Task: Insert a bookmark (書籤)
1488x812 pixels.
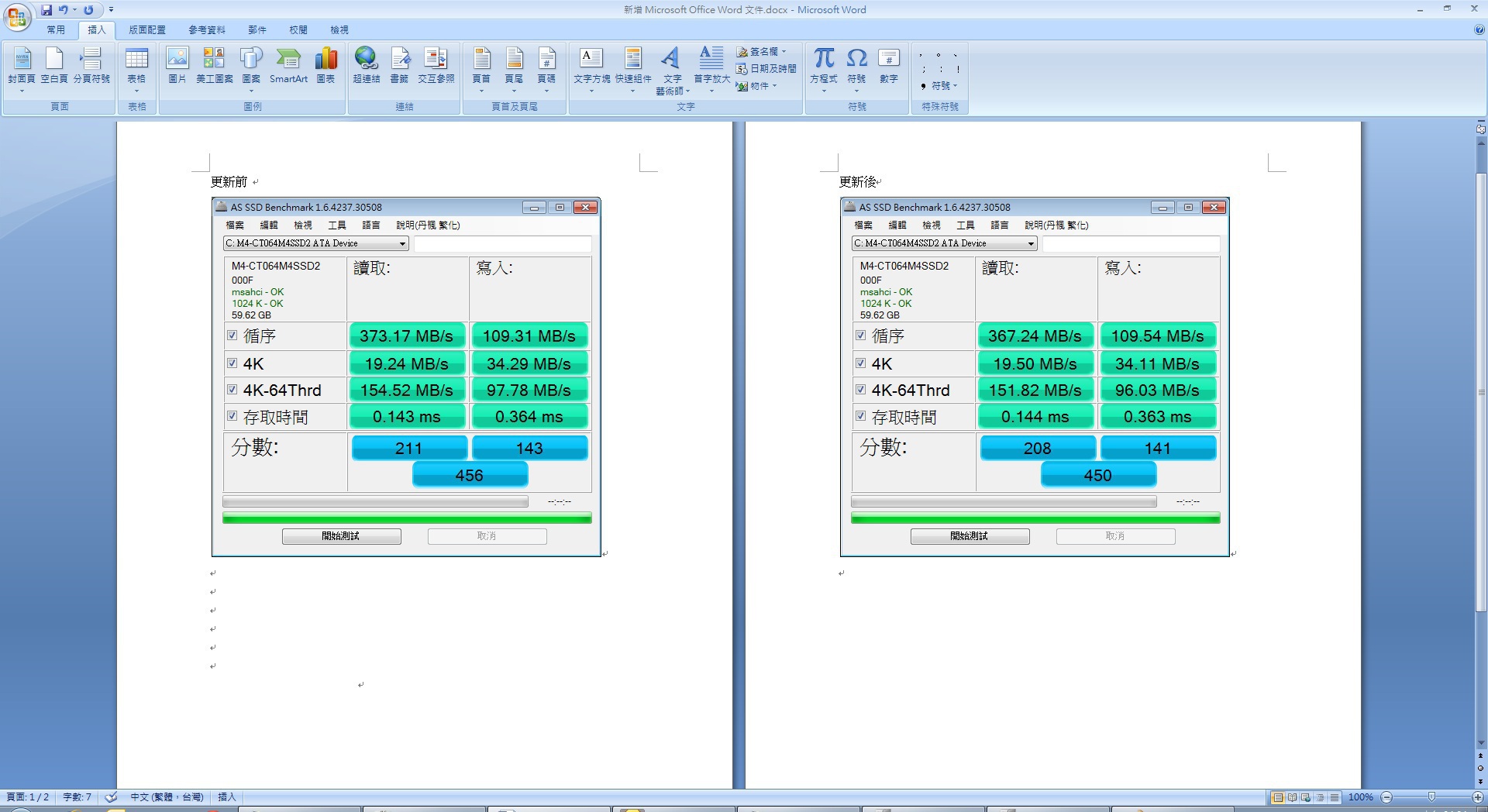Action: point(399,66)
